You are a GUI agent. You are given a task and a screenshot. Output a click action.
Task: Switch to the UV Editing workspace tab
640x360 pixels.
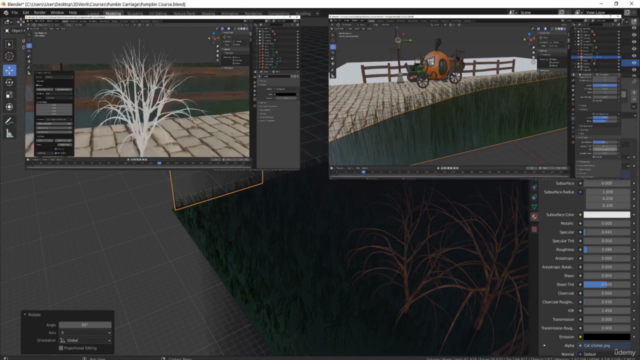click(158, 13)
